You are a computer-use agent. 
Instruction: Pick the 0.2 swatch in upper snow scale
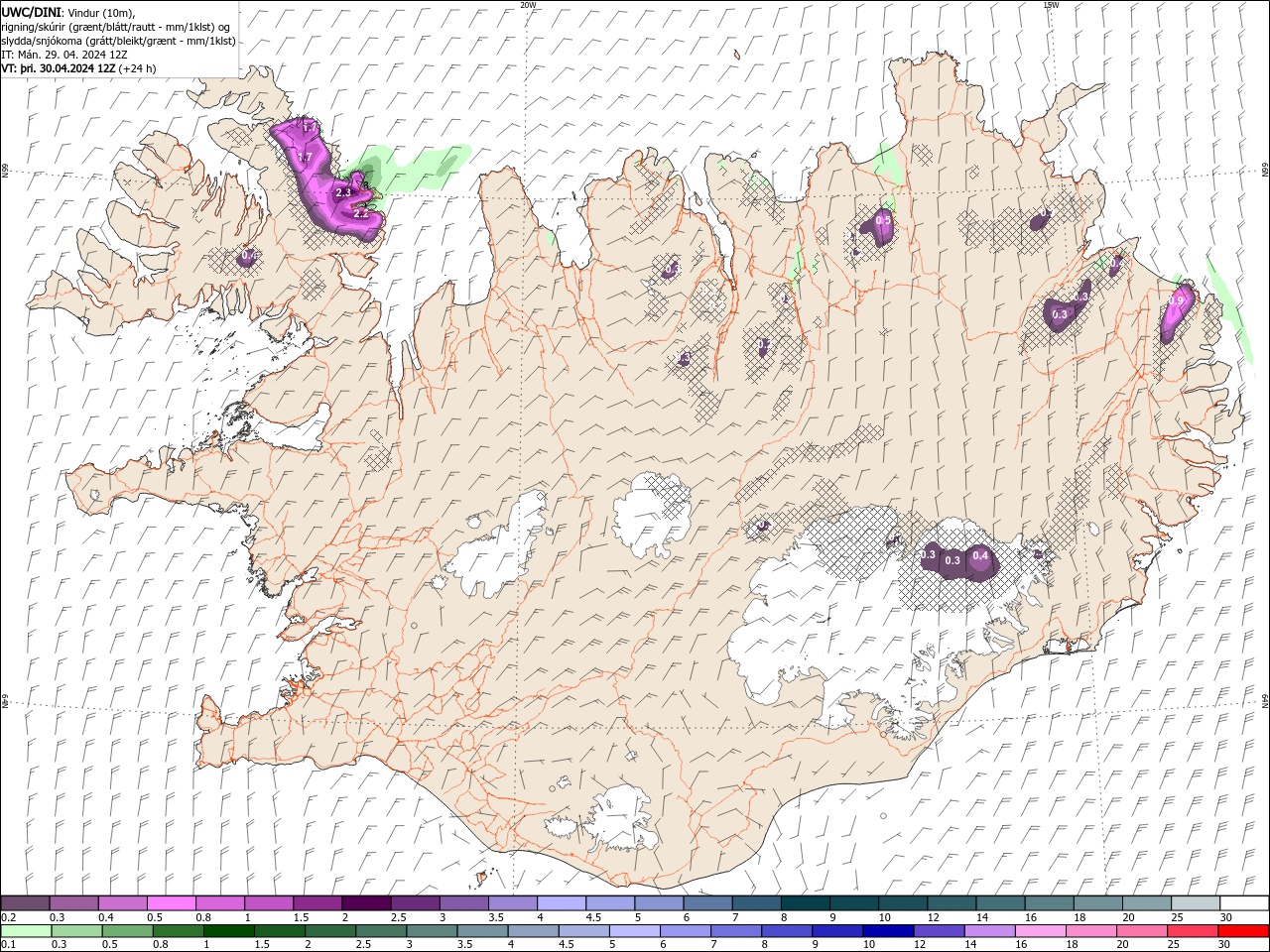(25, 903)
